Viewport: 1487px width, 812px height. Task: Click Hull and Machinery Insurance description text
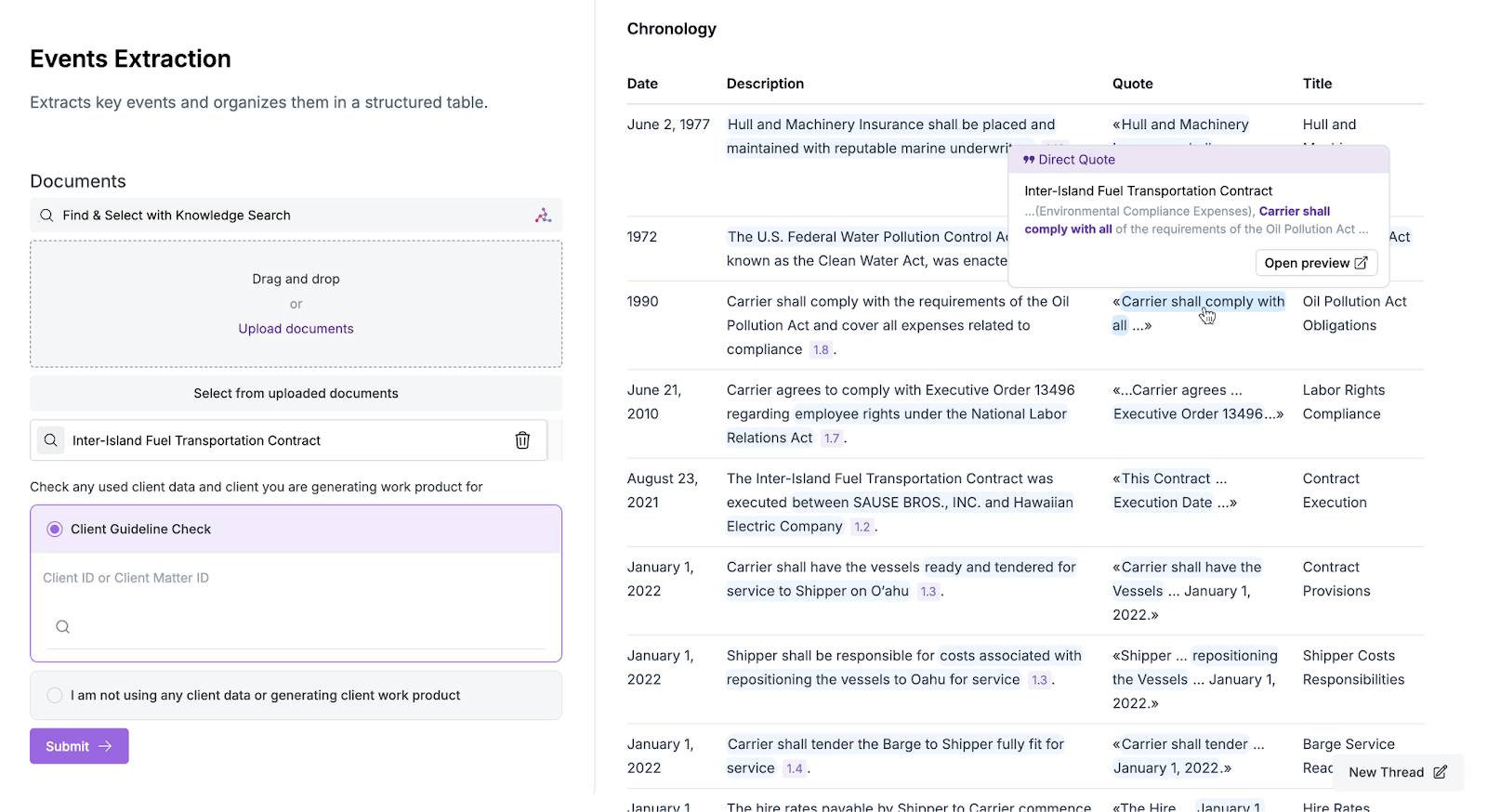(890, 137)
